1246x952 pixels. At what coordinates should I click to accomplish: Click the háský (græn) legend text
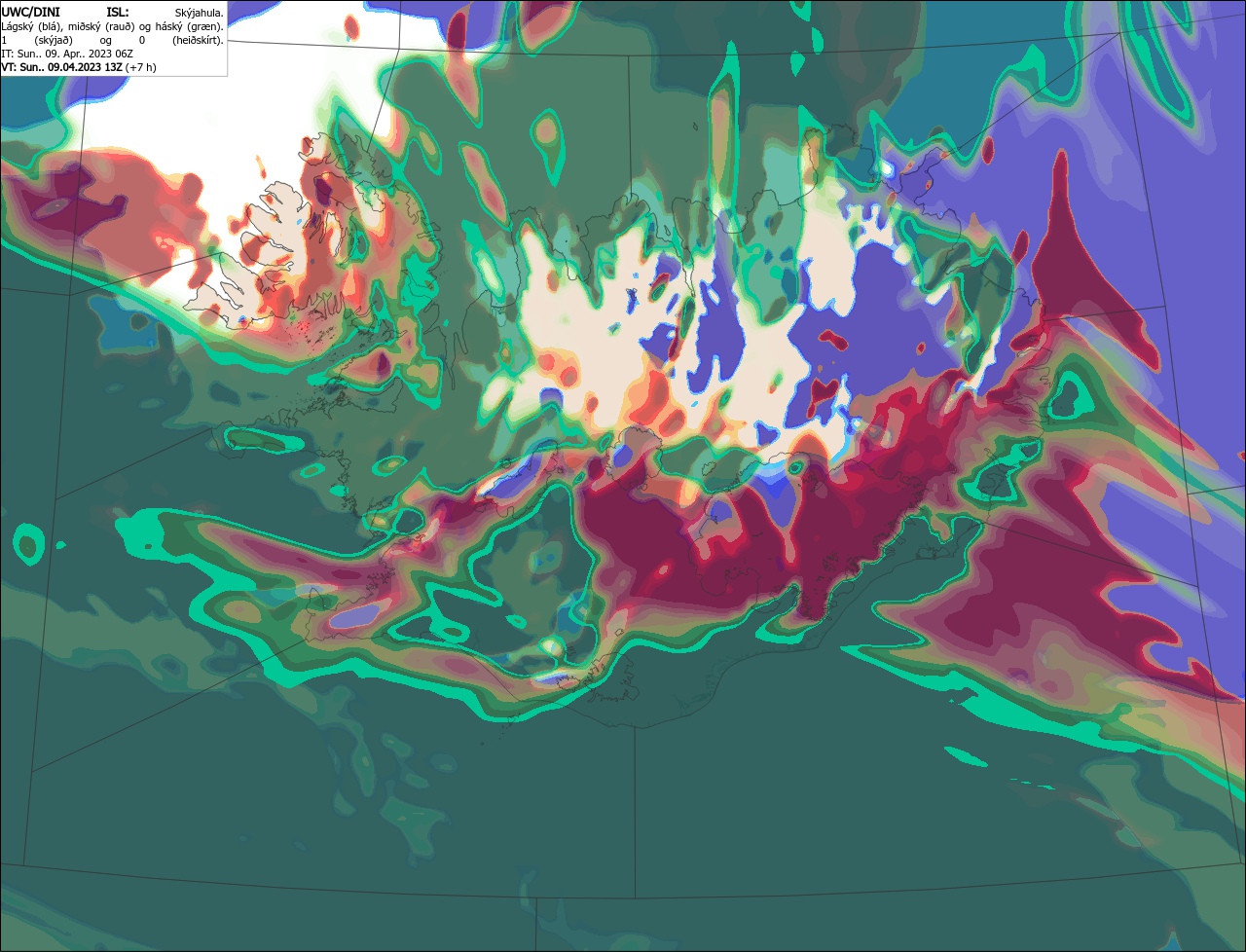tap(189, 26)
